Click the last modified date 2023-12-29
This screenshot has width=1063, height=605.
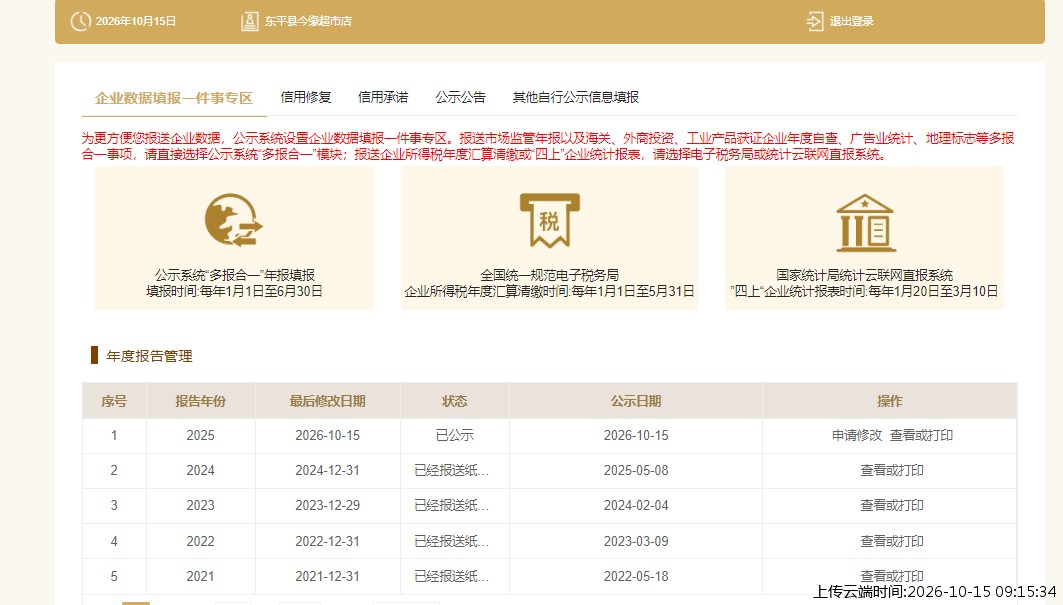tap(327, 506)
